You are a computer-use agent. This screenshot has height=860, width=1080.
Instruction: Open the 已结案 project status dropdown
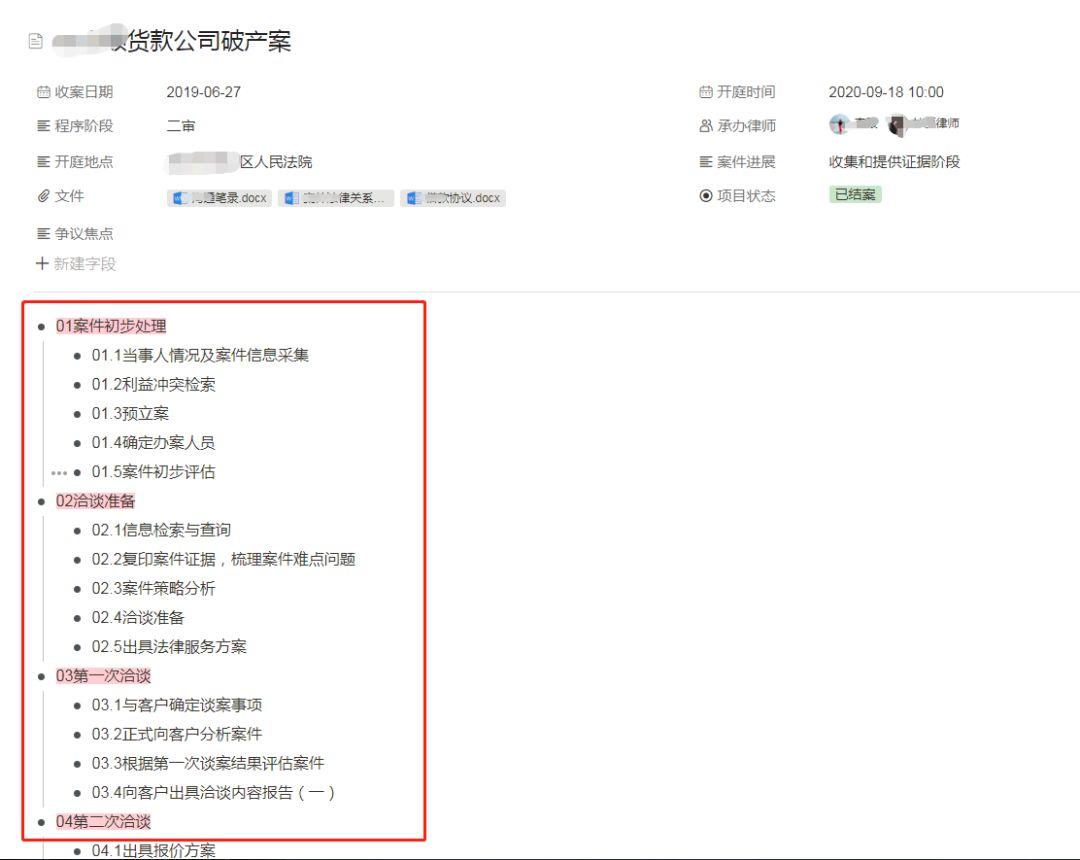(855, 195)
